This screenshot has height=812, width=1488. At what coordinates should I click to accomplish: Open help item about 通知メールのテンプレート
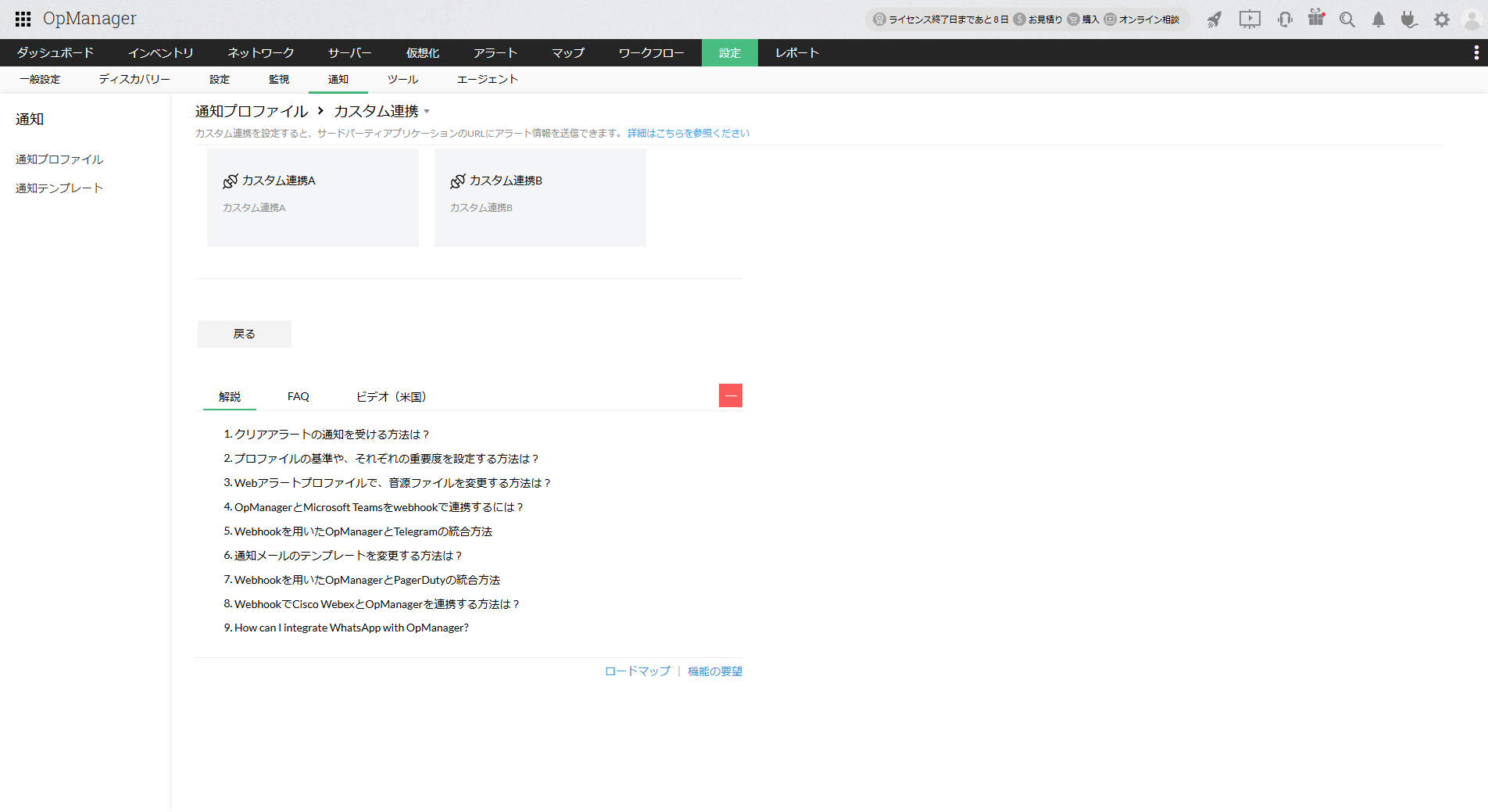(349, 556)
